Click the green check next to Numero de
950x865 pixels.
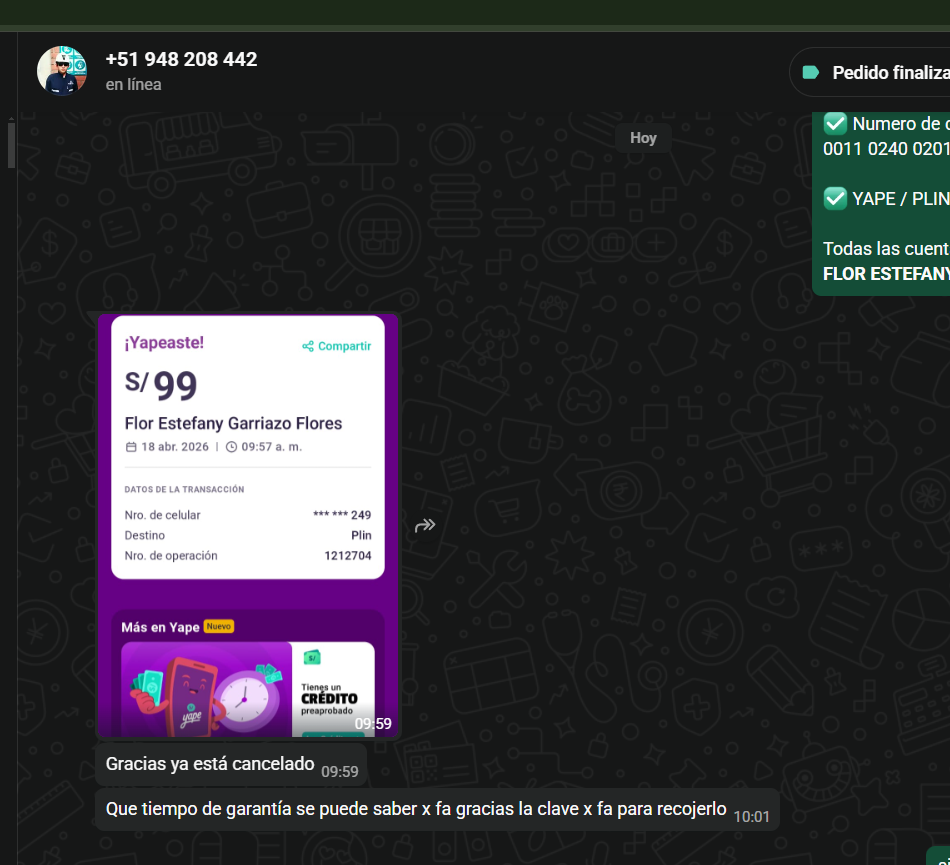click(835, 124)
